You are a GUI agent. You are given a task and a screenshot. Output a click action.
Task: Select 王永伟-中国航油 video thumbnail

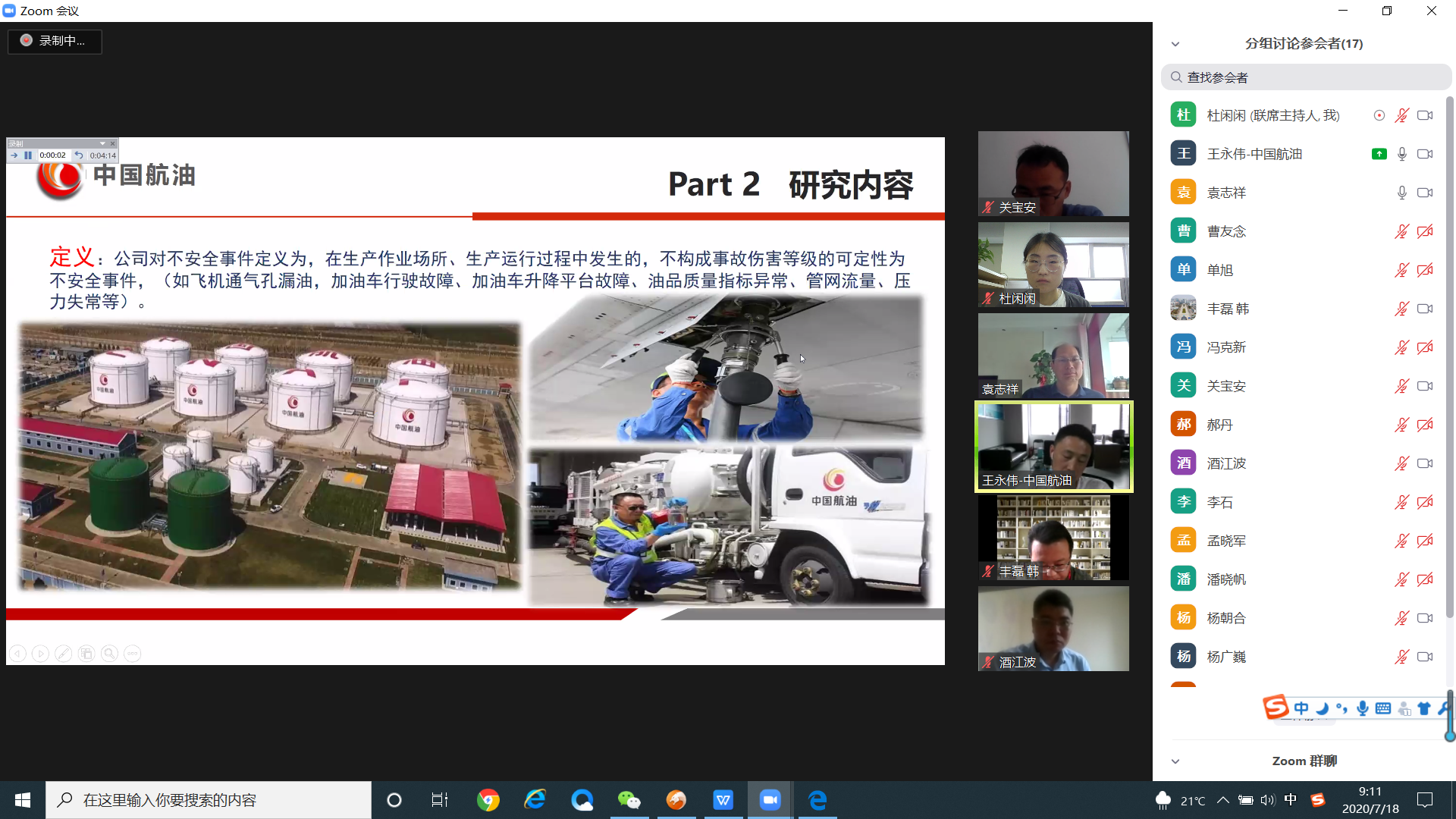[1053, 447]
